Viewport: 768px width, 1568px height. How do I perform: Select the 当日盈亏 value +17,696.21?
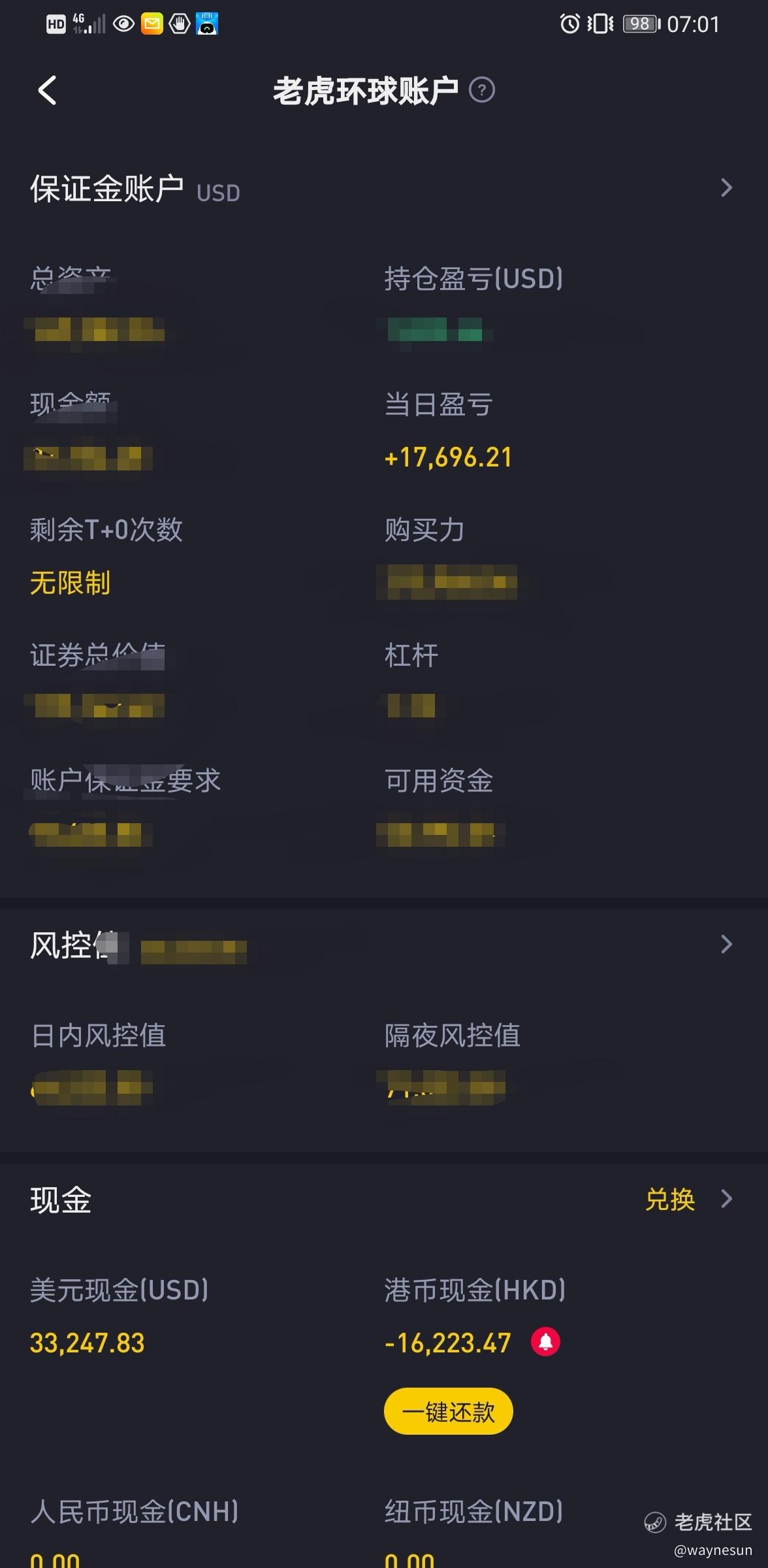448,457
